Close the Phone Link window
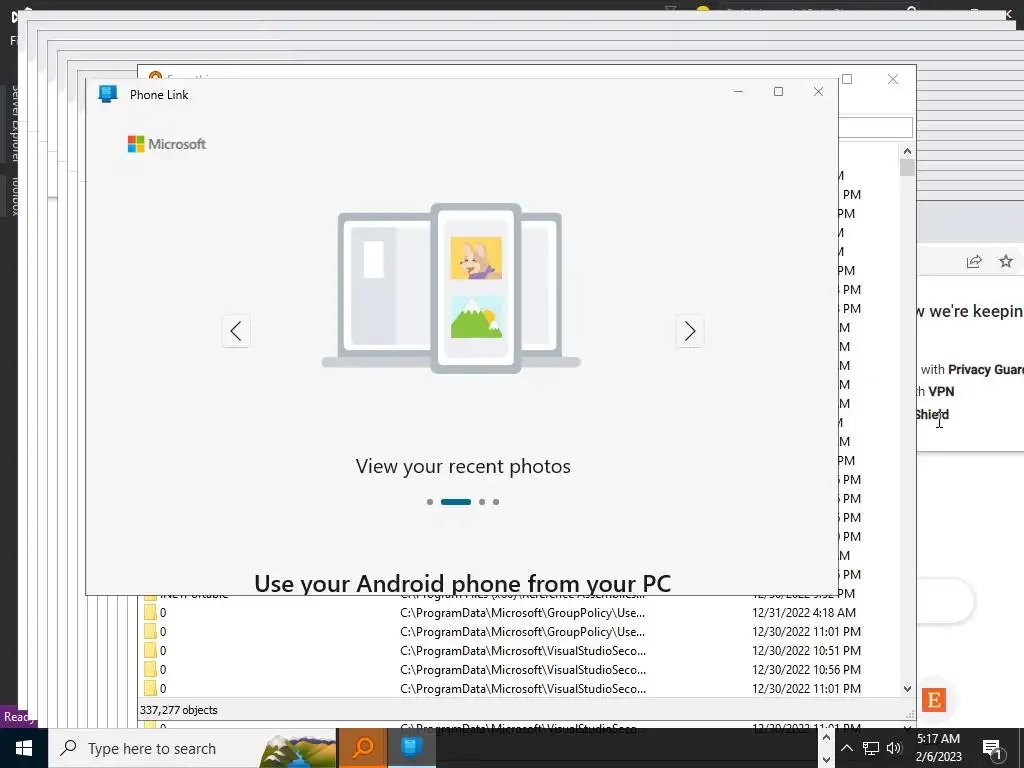 818,91
